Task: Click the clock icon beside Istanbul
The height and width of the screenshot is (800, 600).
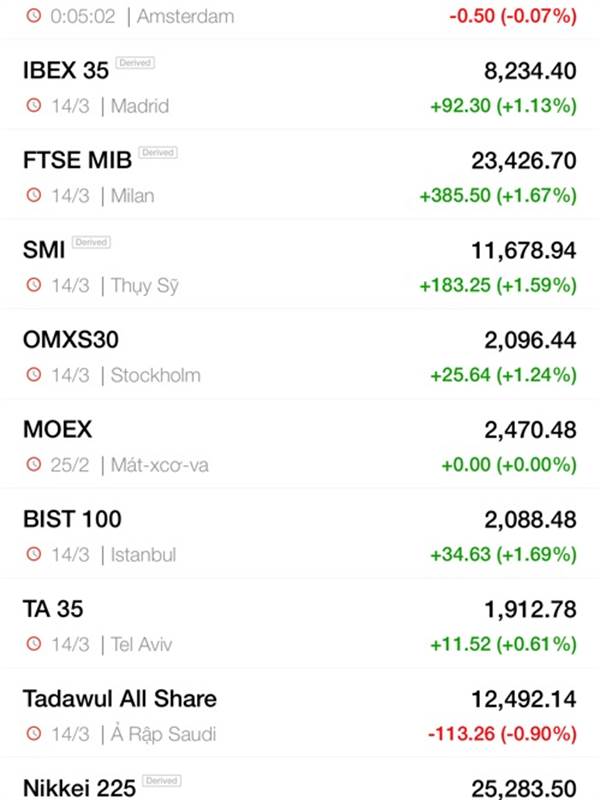Action: [x=34, y=555]
